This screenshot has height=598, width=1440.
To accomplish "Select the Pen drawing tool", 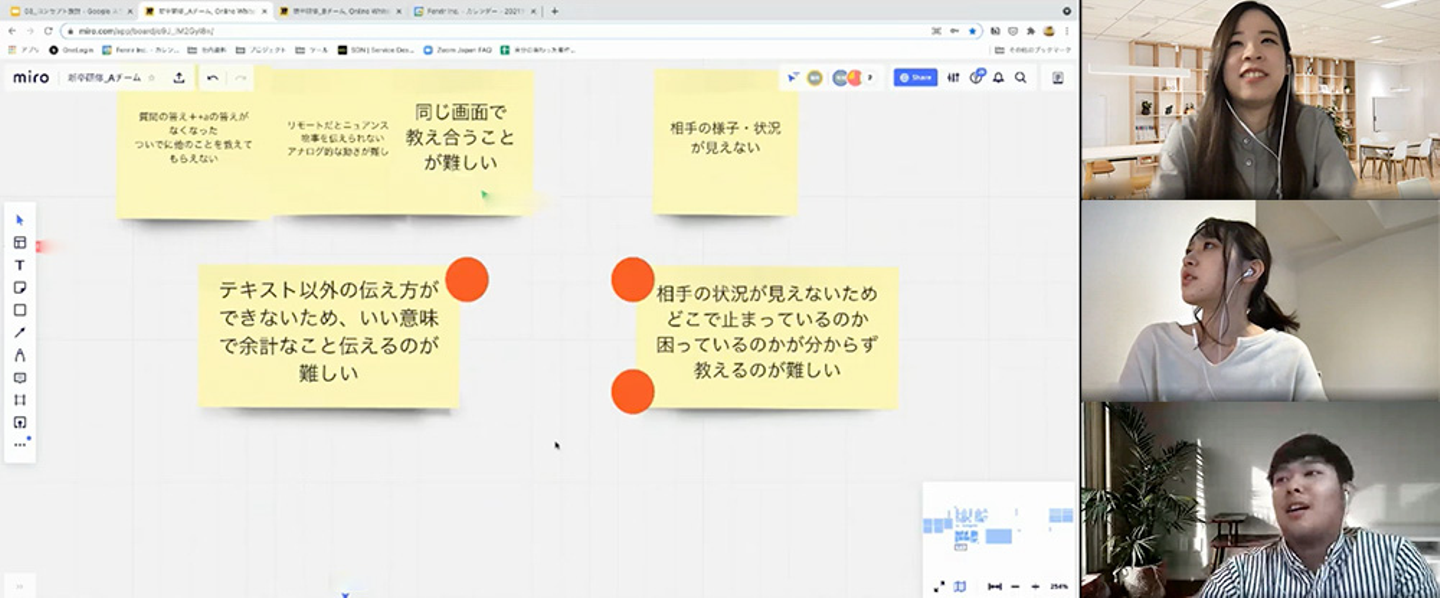I will [20, 355].
